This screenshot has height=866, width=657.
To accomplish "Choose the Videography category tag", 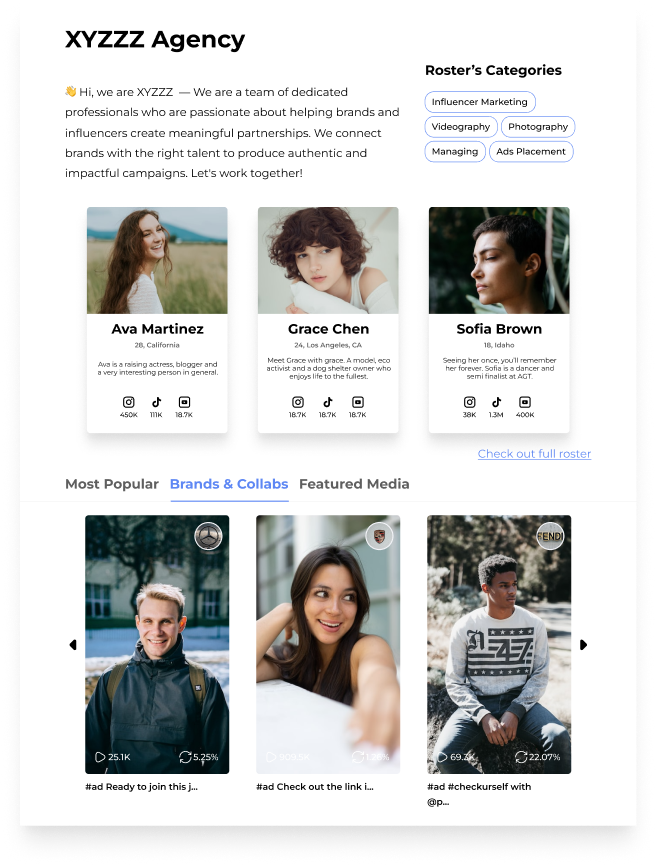I will (461, 126).
